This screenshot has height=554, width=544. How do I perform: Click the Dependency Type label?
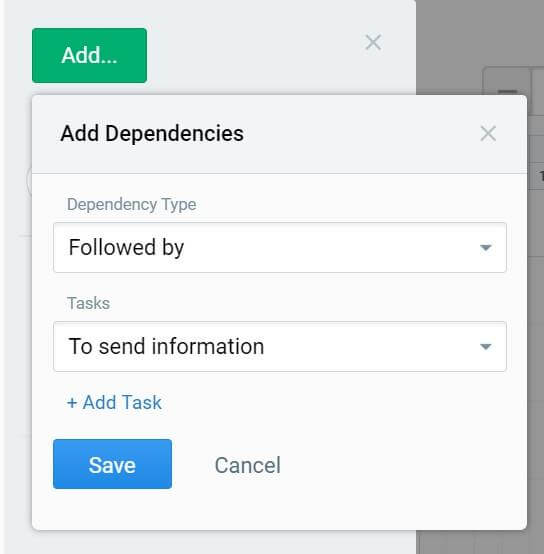[131, 204]
